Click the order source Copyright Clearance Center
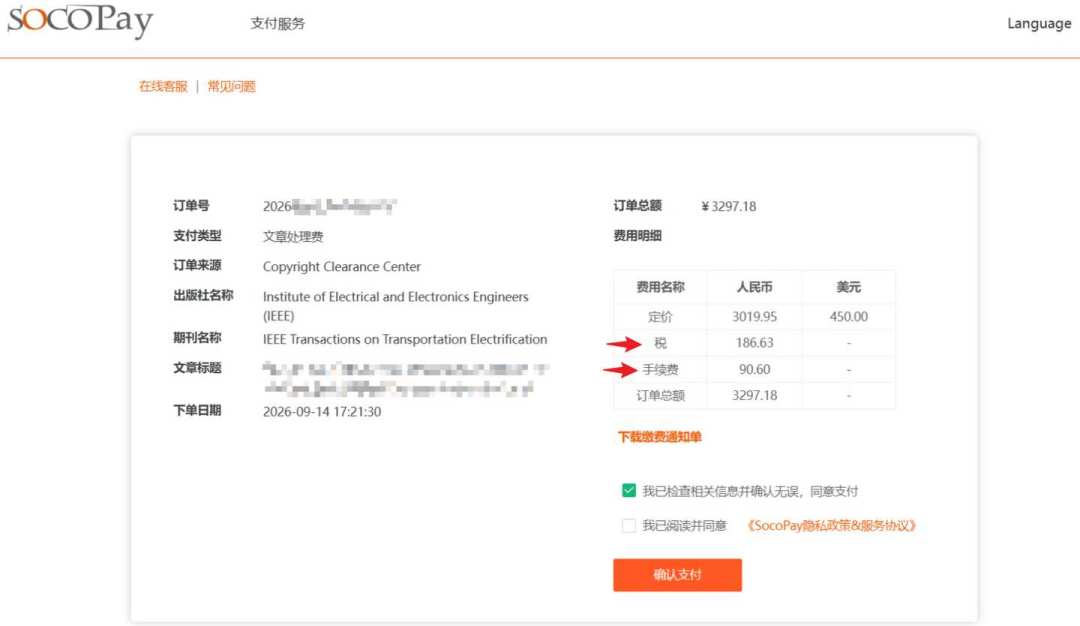The width and height of the screenshot is (1080, 626). [x=342, y=267]
